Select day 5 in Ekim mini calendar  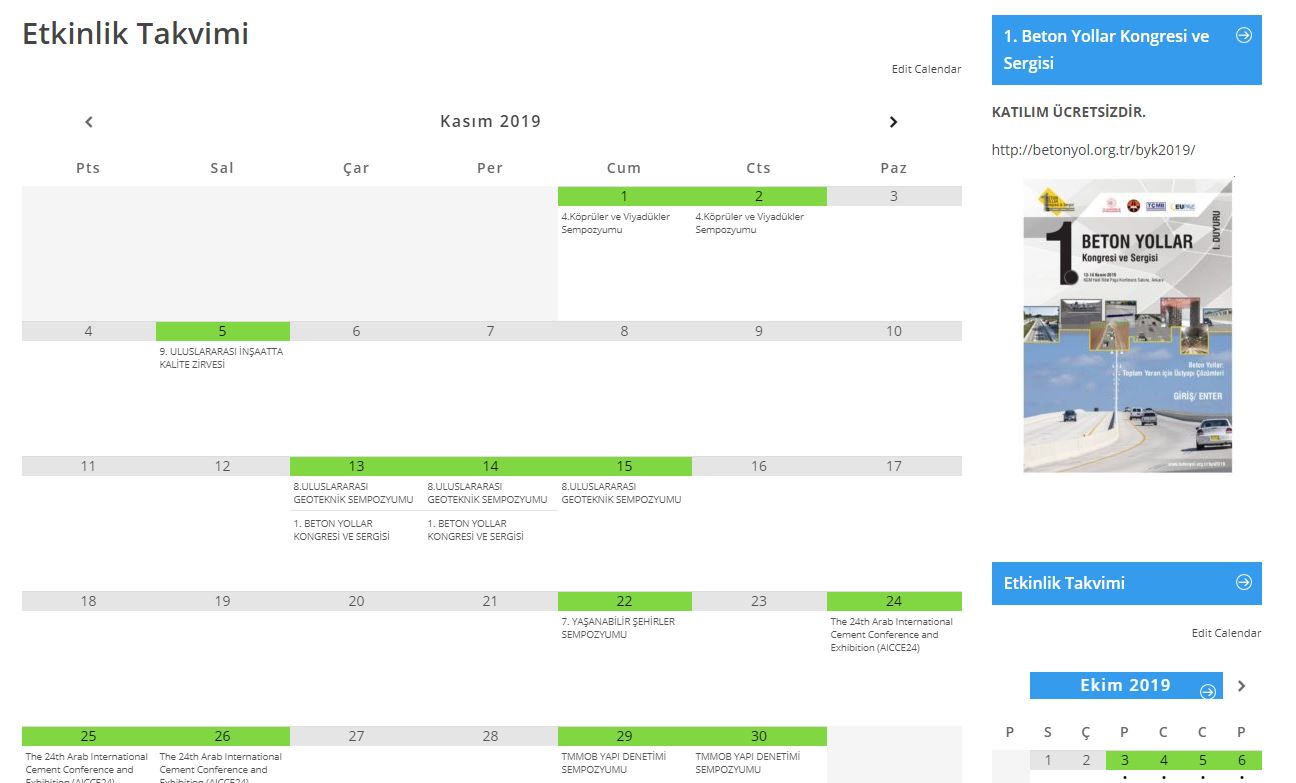coord(1203,760)
